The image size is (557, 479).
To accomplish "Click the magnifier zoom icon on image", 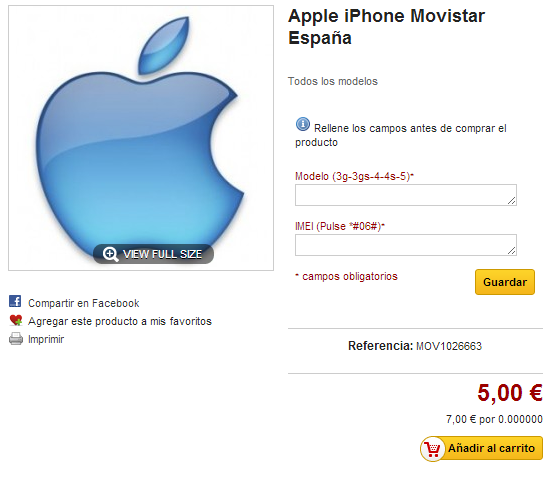I will click(x=110, y=254).
